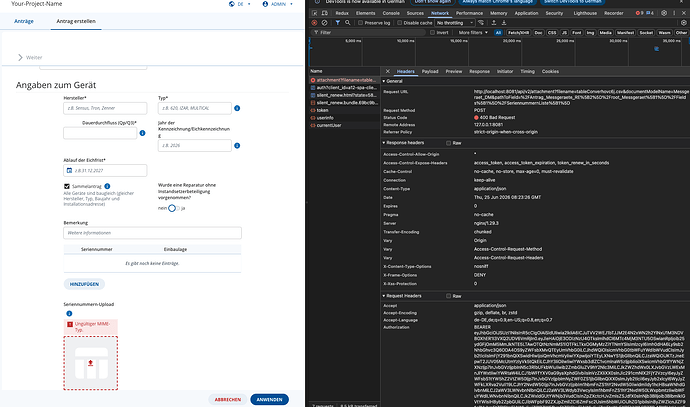Image resolution: width=690 pixels, height=407 pixels.
Task: Select the inspect element tool in DevTools
Action: click(314, 13)
